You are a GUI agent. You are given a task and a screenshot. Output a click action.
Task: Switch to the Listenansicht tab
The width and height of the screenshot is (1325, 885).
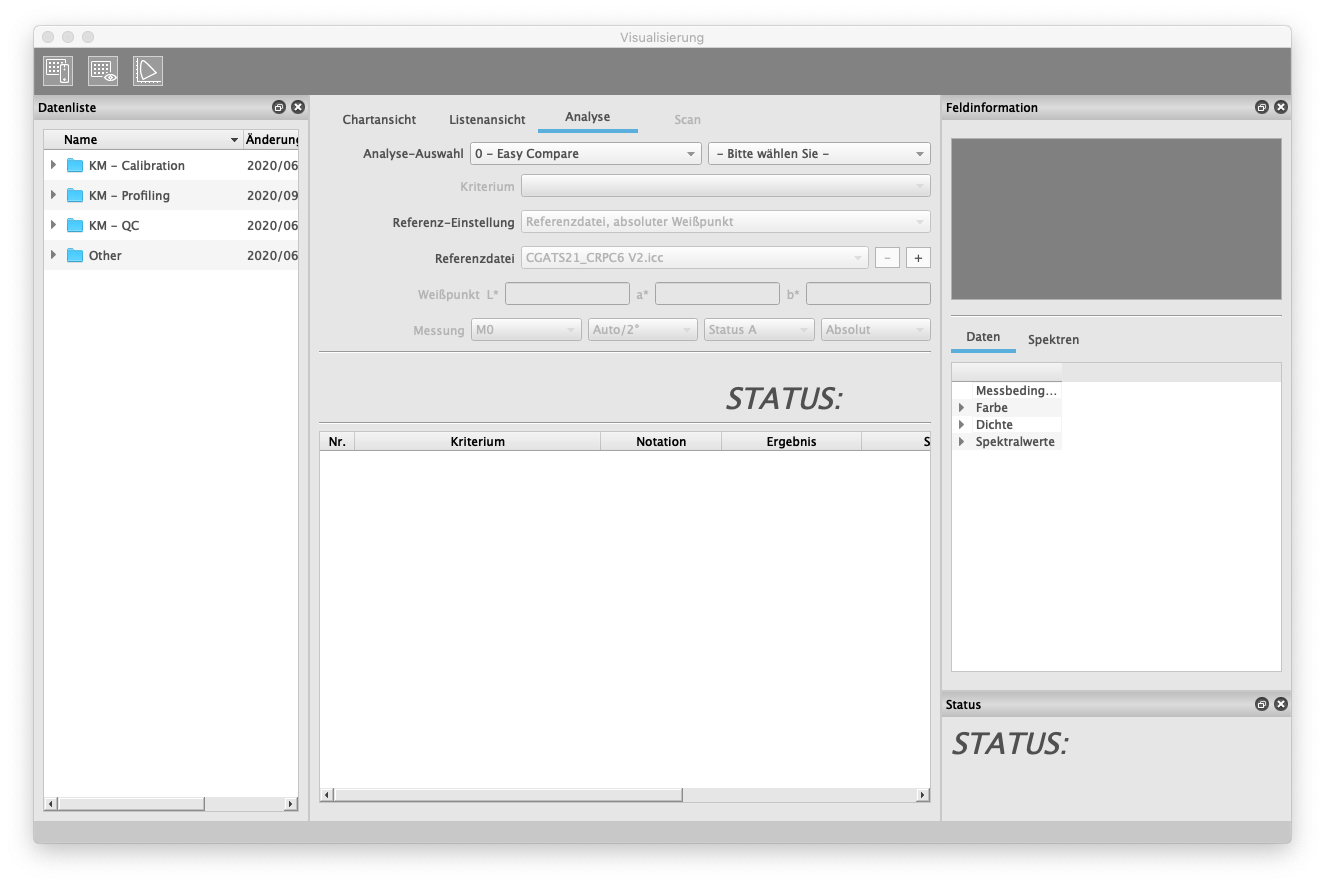(487, 119)
